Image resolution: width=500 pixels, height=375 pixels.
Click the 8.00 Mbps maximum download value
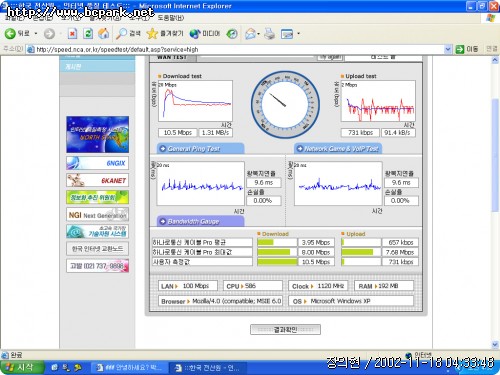[x=316, y=252]
